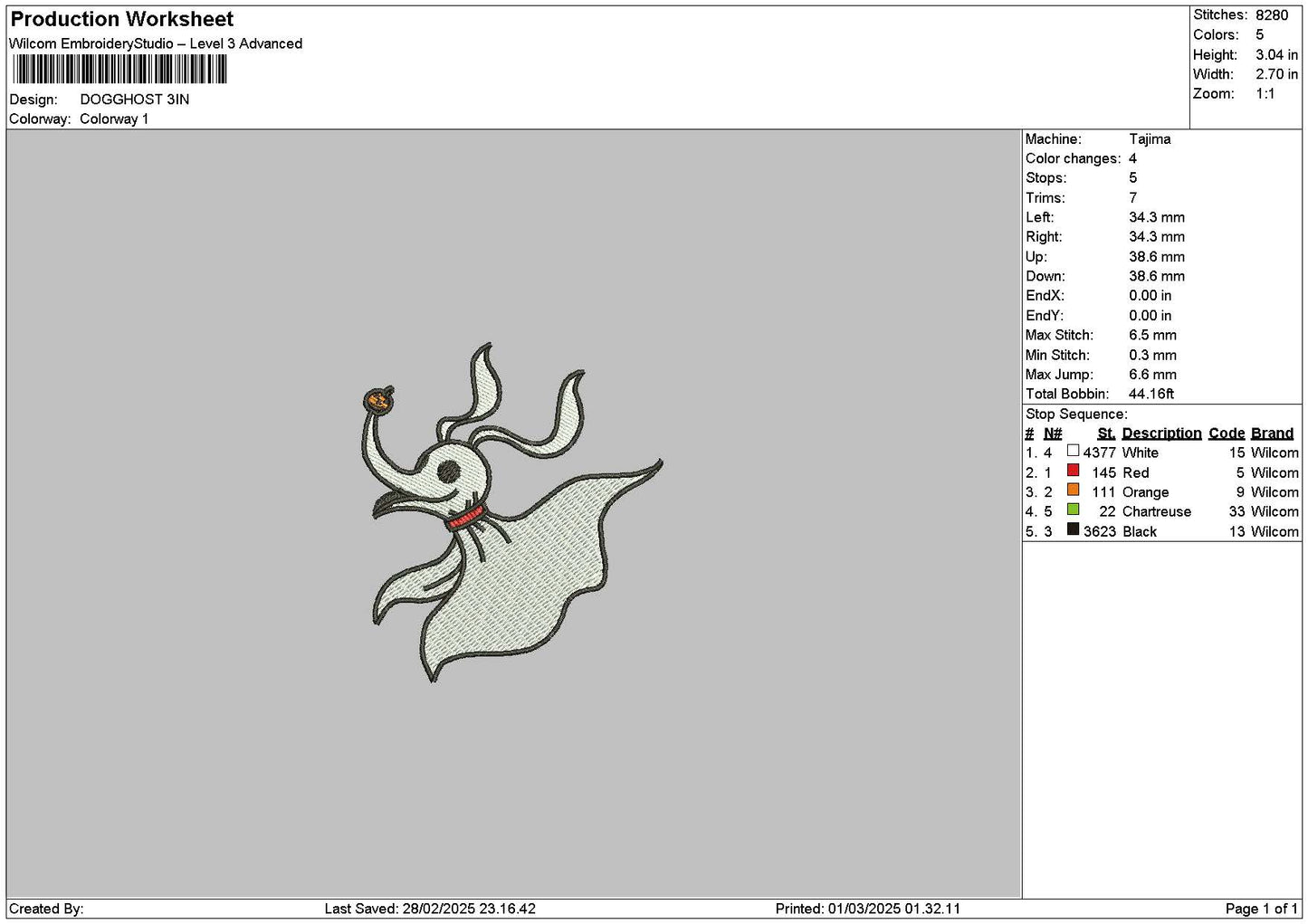The width and height of the screenshot is (1308, 924).
Task: Click the Red thread color swatch
Action: tap(1073, 471)
